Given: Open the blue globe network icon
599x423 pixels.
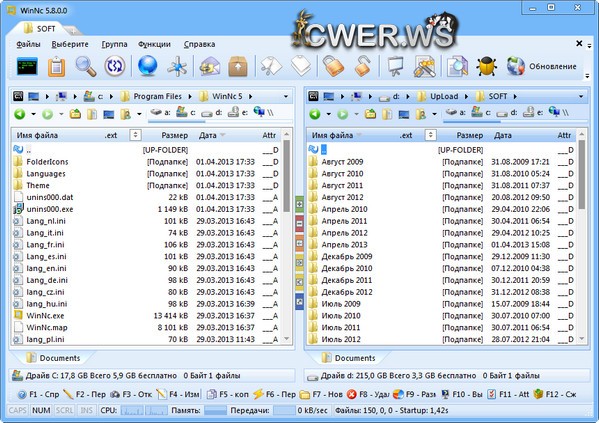Looking at the screenshot, I should pyautogui.click(x=147, y=66).
